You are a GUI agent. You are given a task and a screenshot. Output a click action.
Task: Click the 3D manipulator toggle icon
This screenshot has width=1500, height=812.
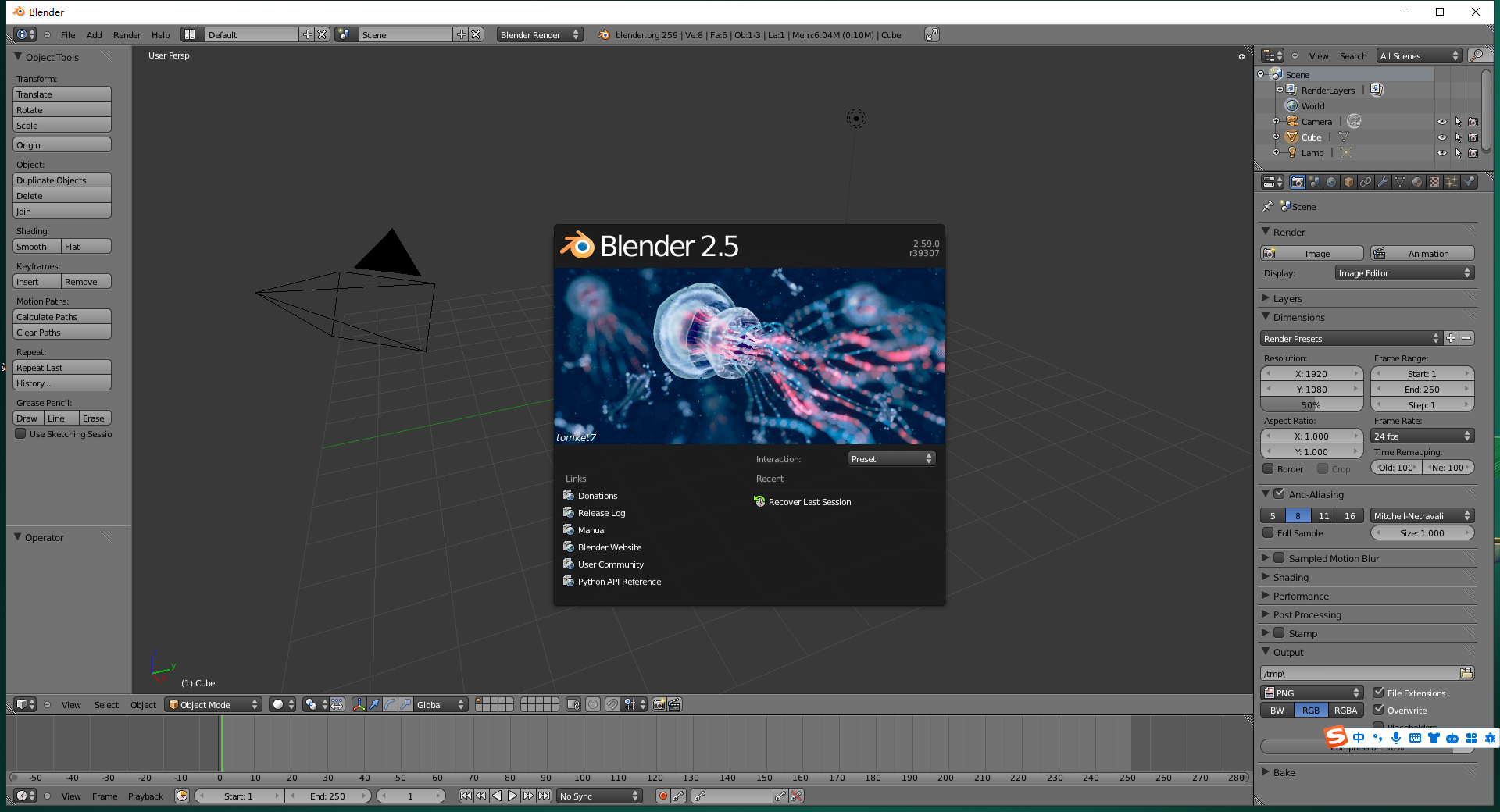359,704
